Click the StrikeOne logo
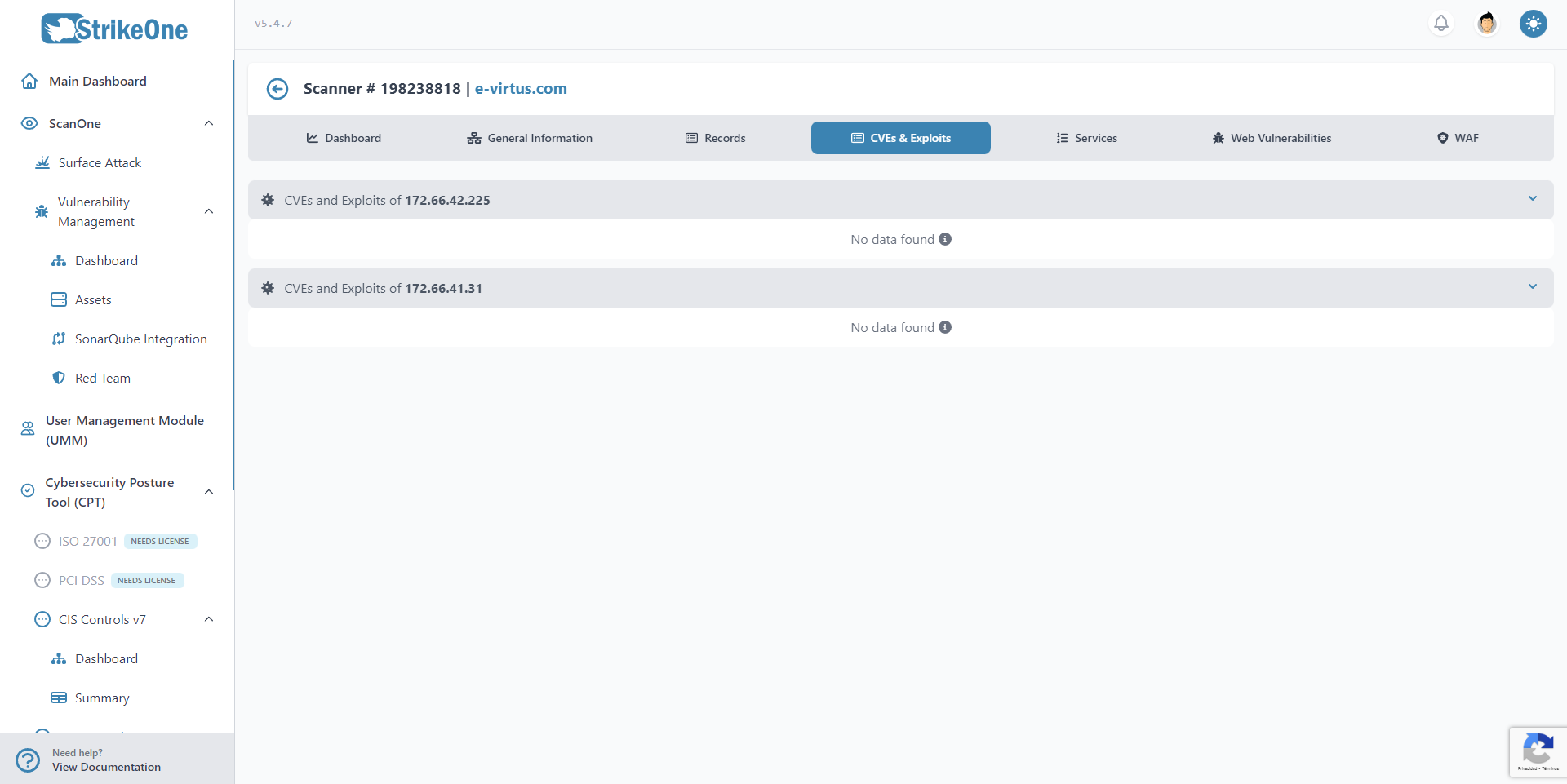The width and height of the screenshot is (1567, 784). [x=115, y=29]
